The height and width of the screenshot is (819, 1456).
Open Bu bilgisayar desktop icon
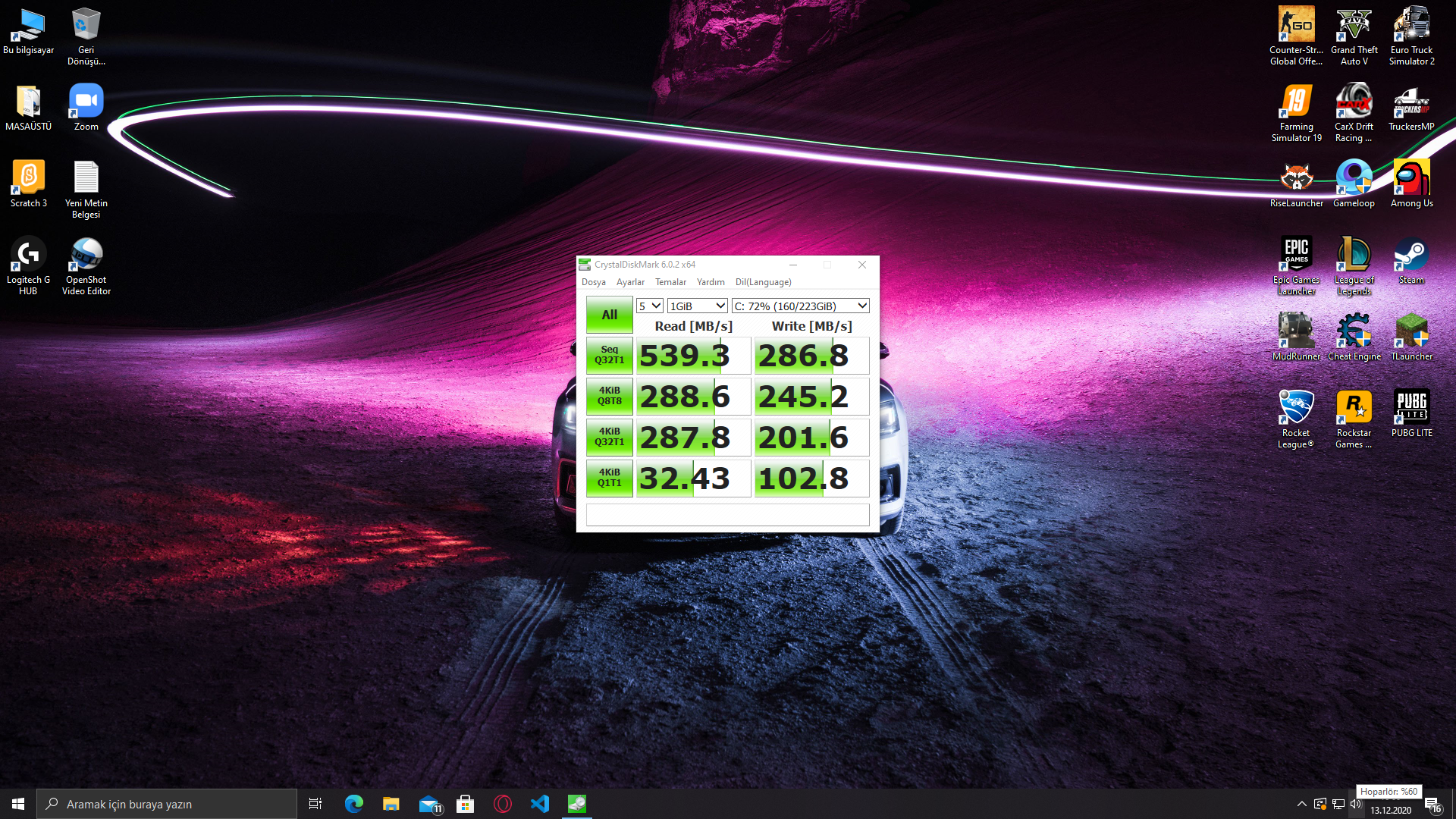pos(29,32)
